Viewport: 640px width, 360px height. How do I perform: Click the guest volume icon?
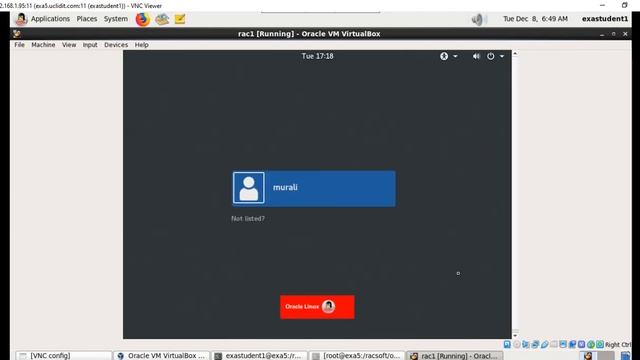[476, 56]
